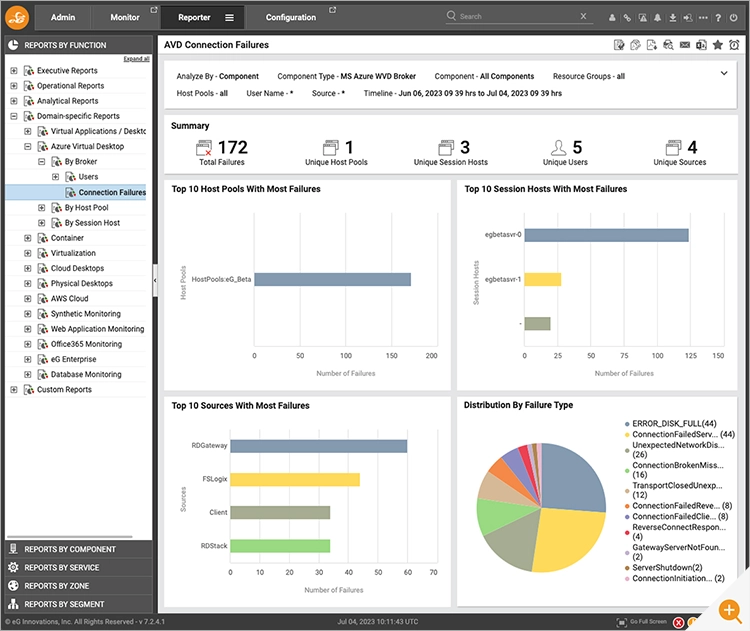Switch to the Admin tab
The height and width of the screenshot is (631, 750).
63,17
